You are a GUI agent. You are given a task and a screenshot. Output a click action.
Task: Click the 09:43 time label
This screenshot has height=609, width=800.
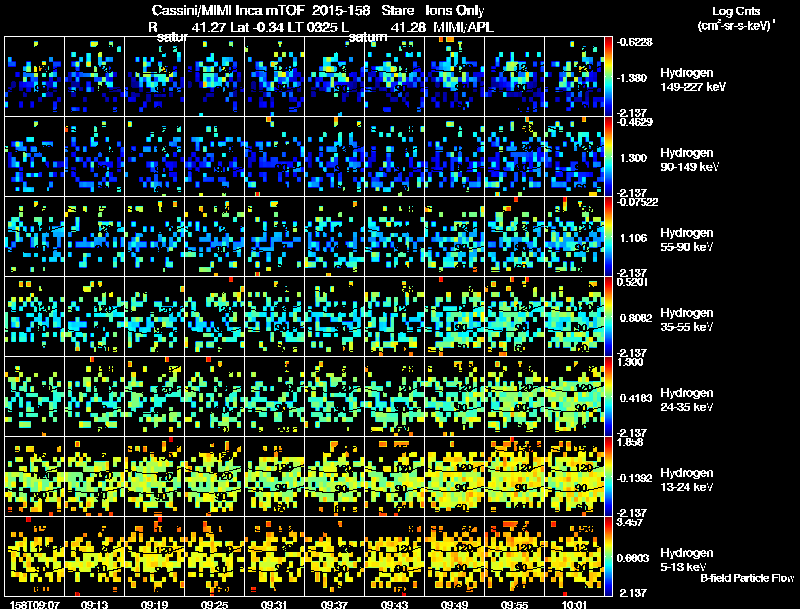(394, 604)
